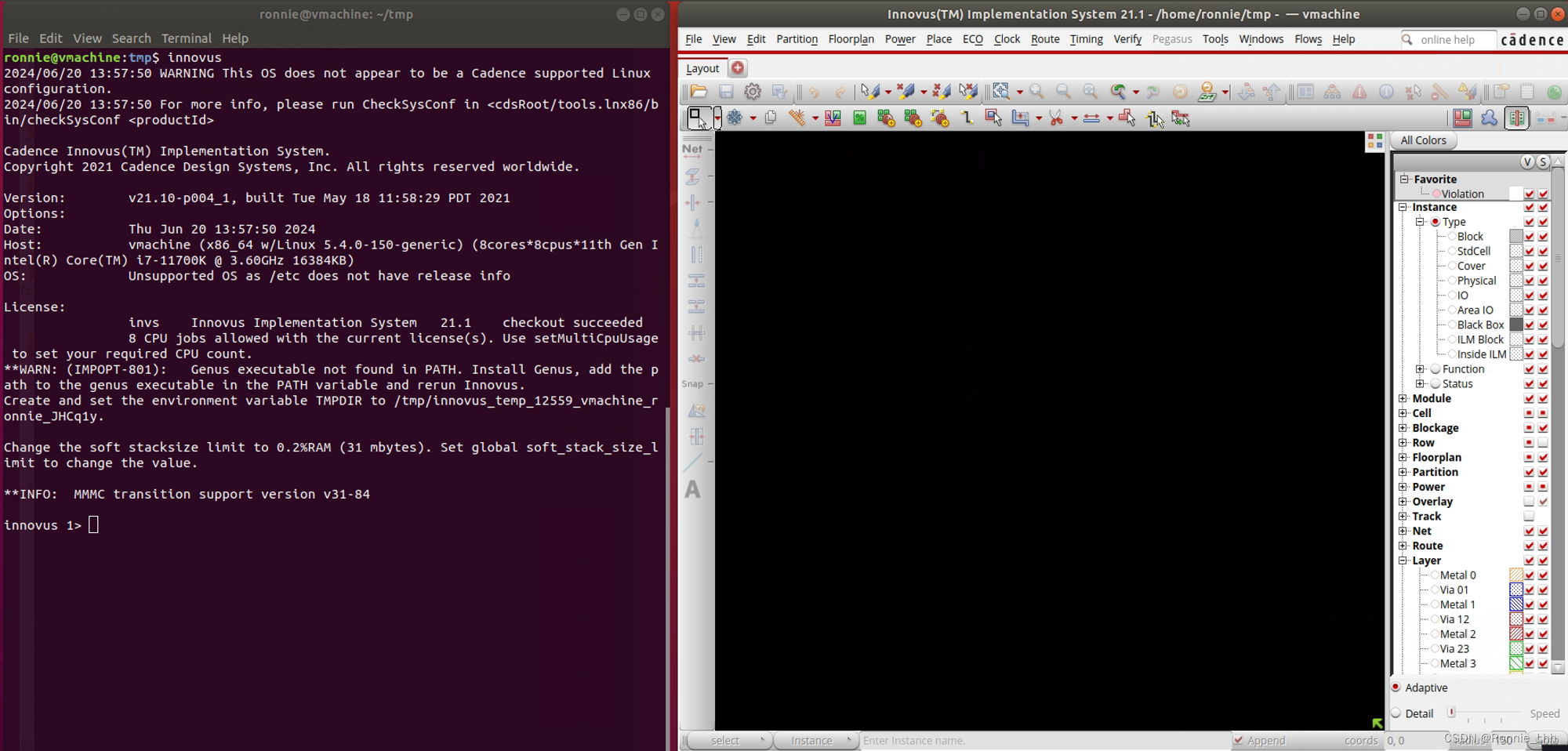The height and width of the screenshot is (751, 1568).
Task: Click the Zoom In magnifier icon
Action: pos(1036,92)
